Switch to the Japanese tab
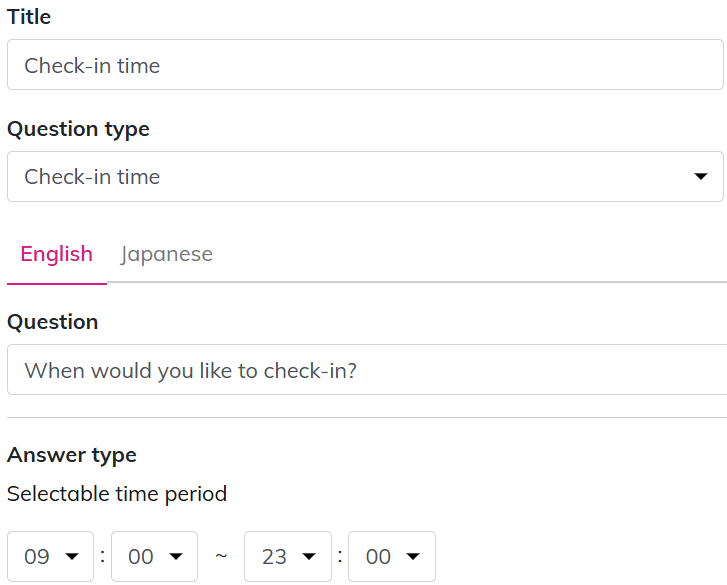The height and width of the screenshot is (585, 727). click(x=166, y=254)
